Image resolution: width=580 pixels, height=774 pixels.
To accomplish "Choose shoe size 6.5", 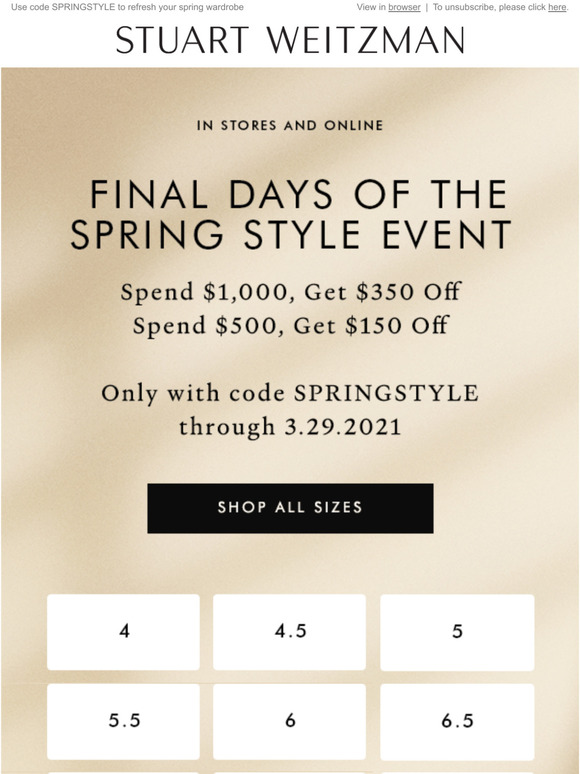I will click(x=457, y=721).
